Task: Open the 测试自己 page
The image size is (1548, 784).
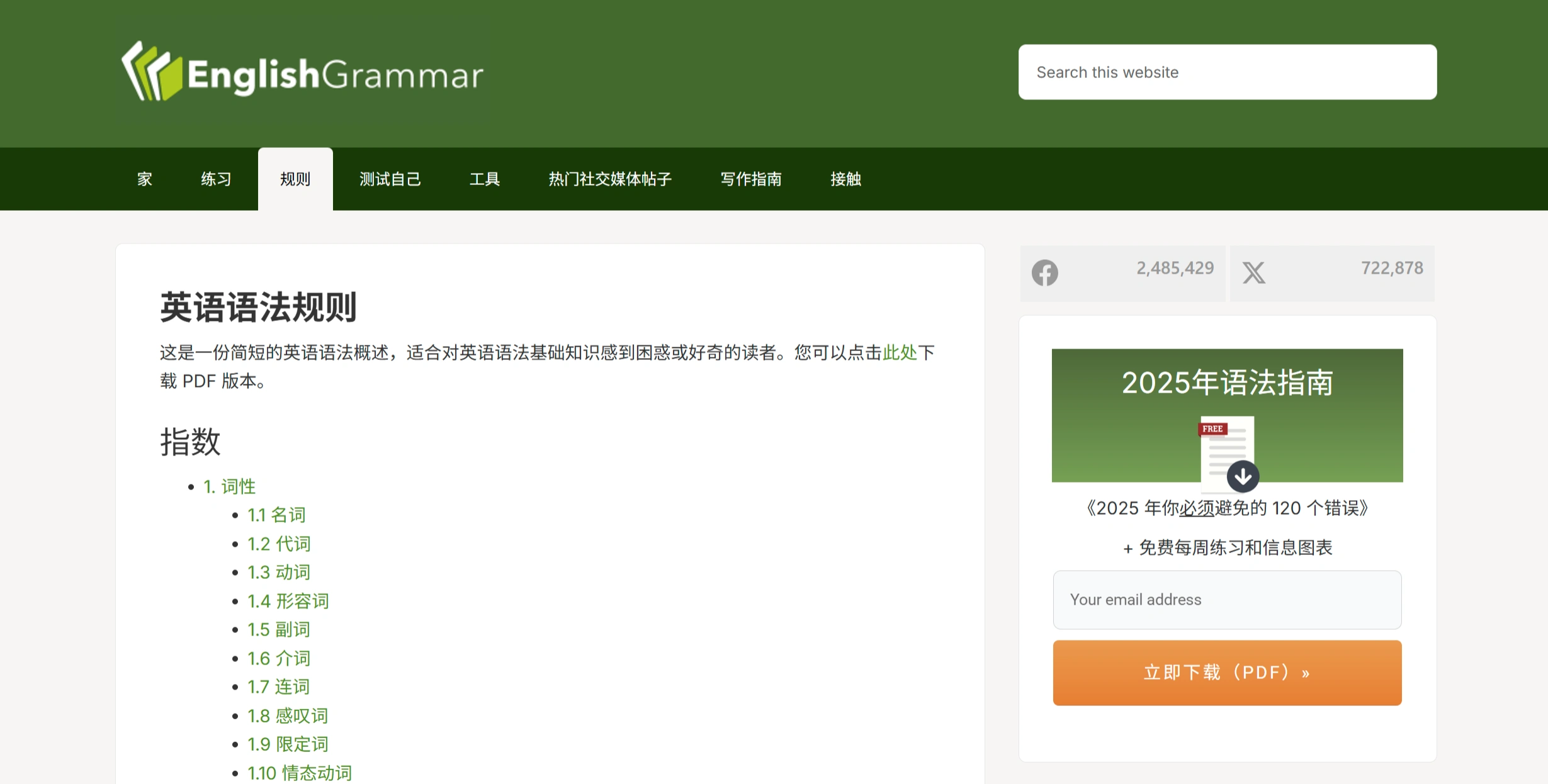Action: tap(390, 179)
